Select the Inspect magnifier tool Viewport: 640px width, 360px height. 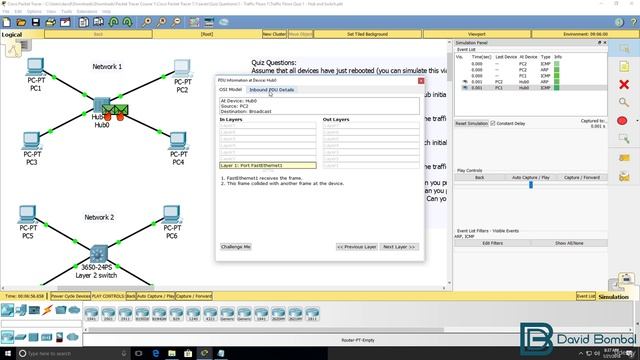(623, 102)
